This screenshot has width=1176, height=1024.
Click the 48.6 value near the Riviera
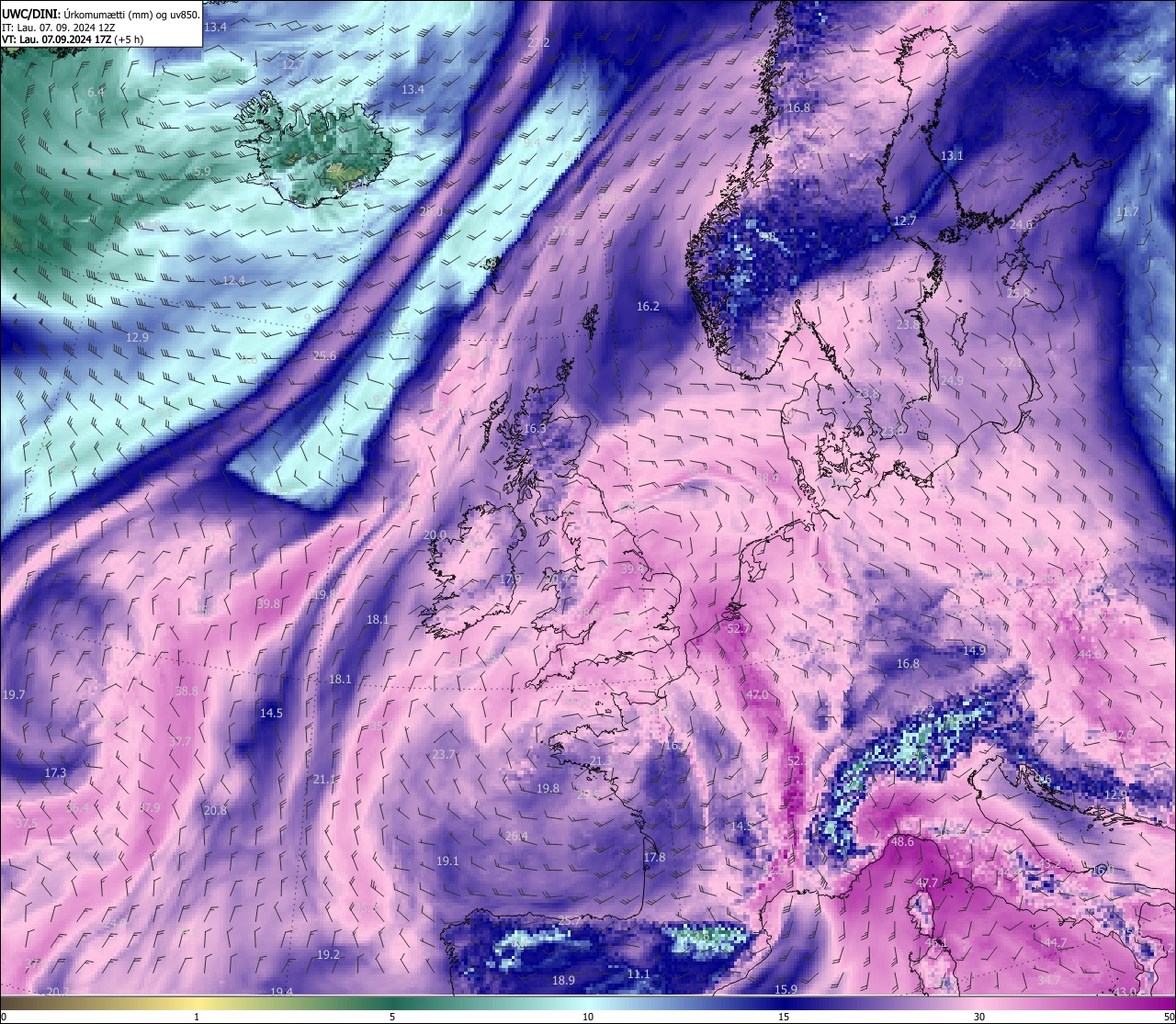902,841
